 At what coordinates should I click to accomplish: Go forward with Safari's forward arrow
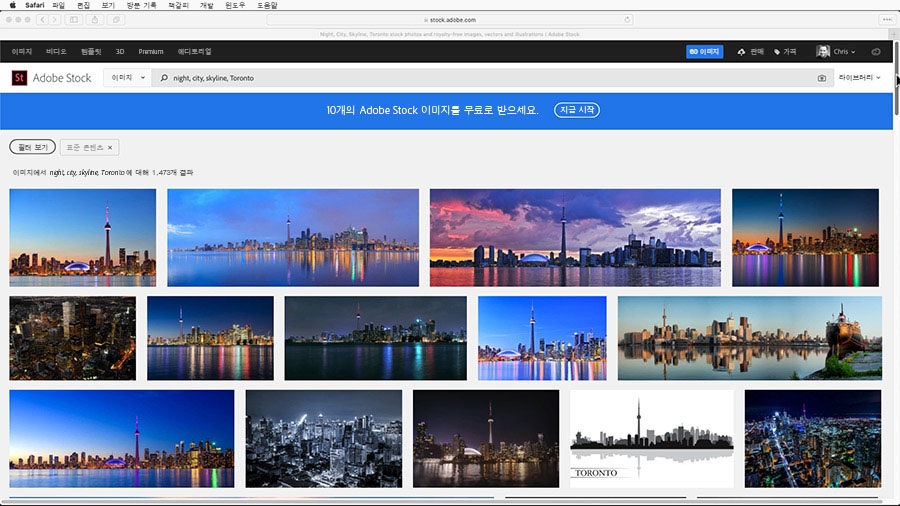pos(55,20)
